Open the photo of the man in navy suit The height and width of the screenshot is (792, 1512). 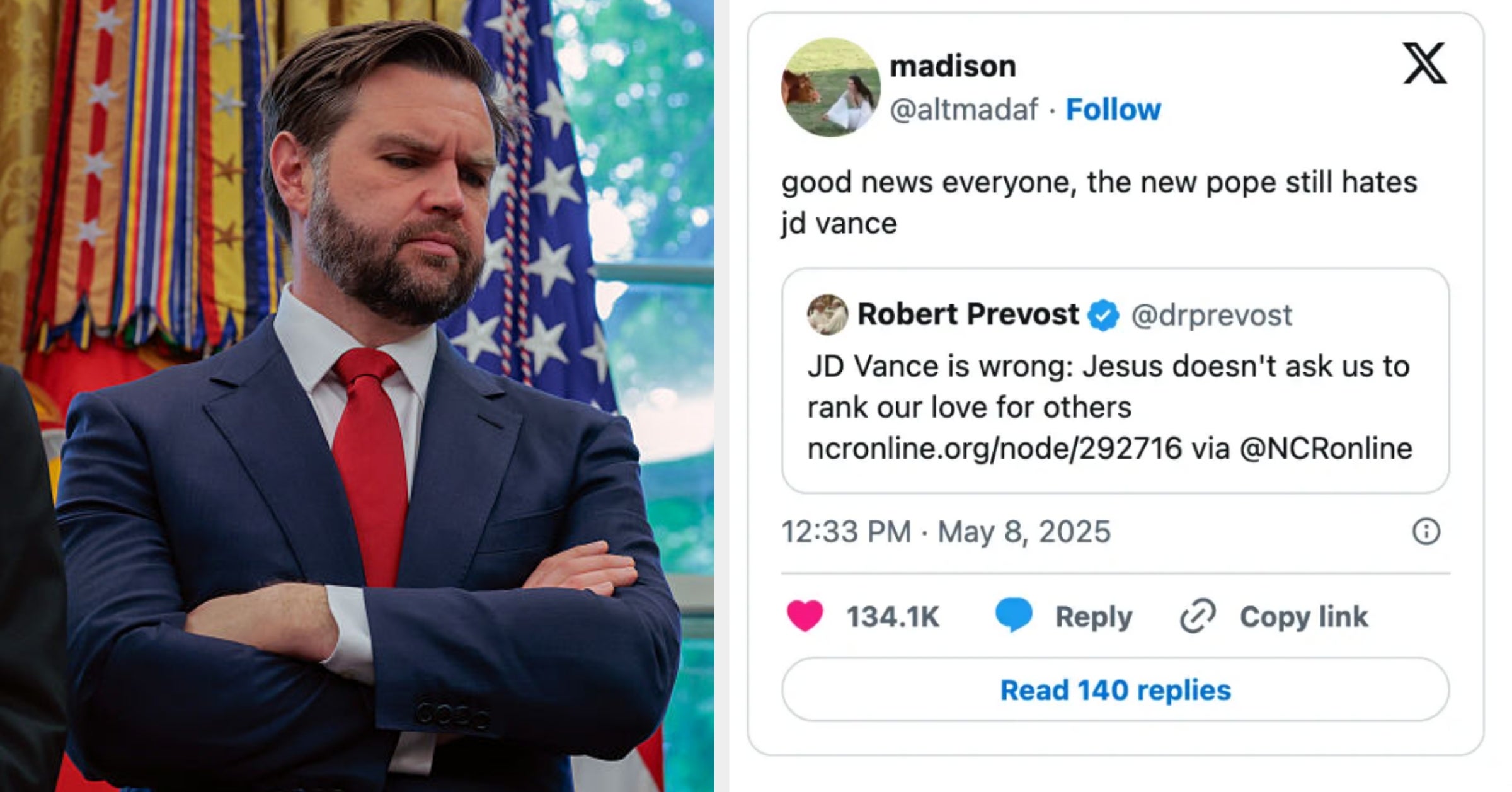point(357,396)
